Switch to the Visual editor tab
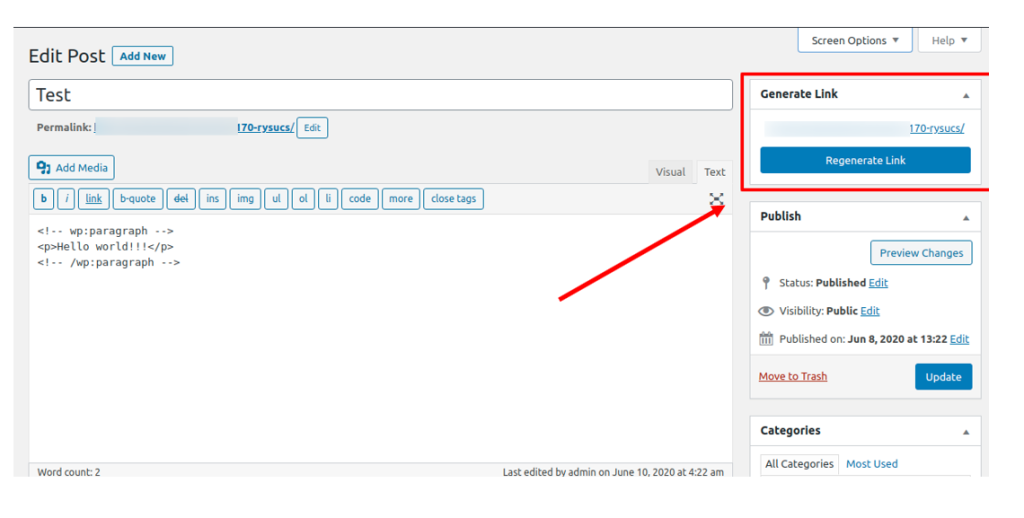The image size is (1024, 518). click(670, 172)
